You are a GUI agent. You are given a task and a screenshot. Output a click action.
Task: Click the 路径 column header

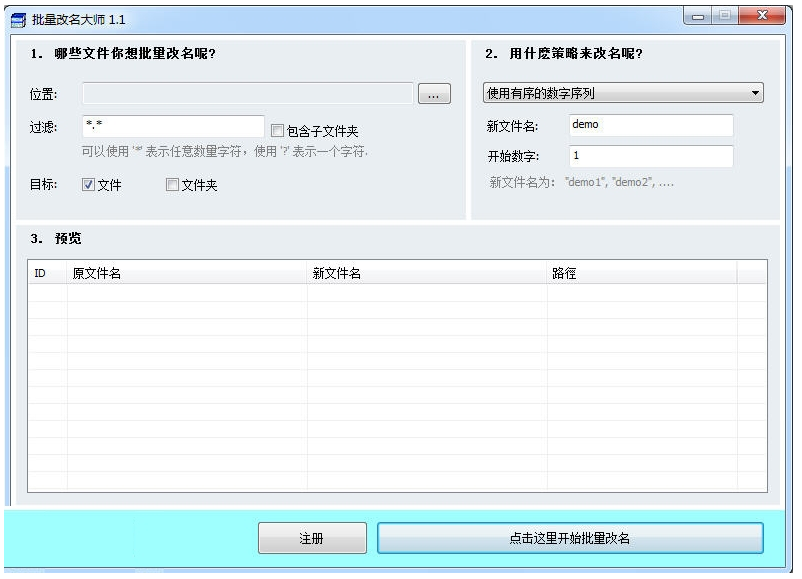pyautogui.click(x=641, y=273)
